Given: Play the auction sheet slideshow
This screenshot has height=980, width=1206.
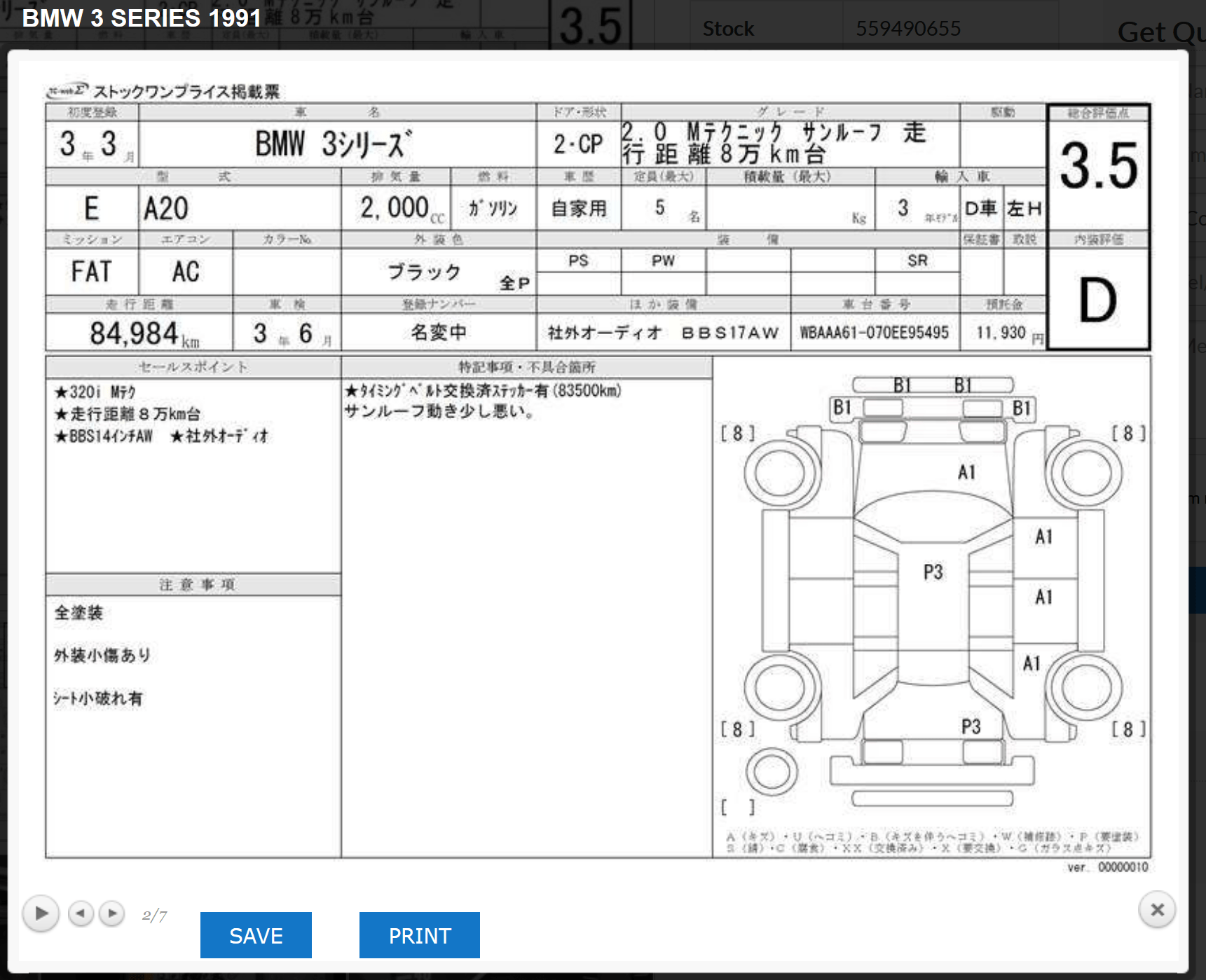Looking at the screenshot, I should (x=41, y=913).
